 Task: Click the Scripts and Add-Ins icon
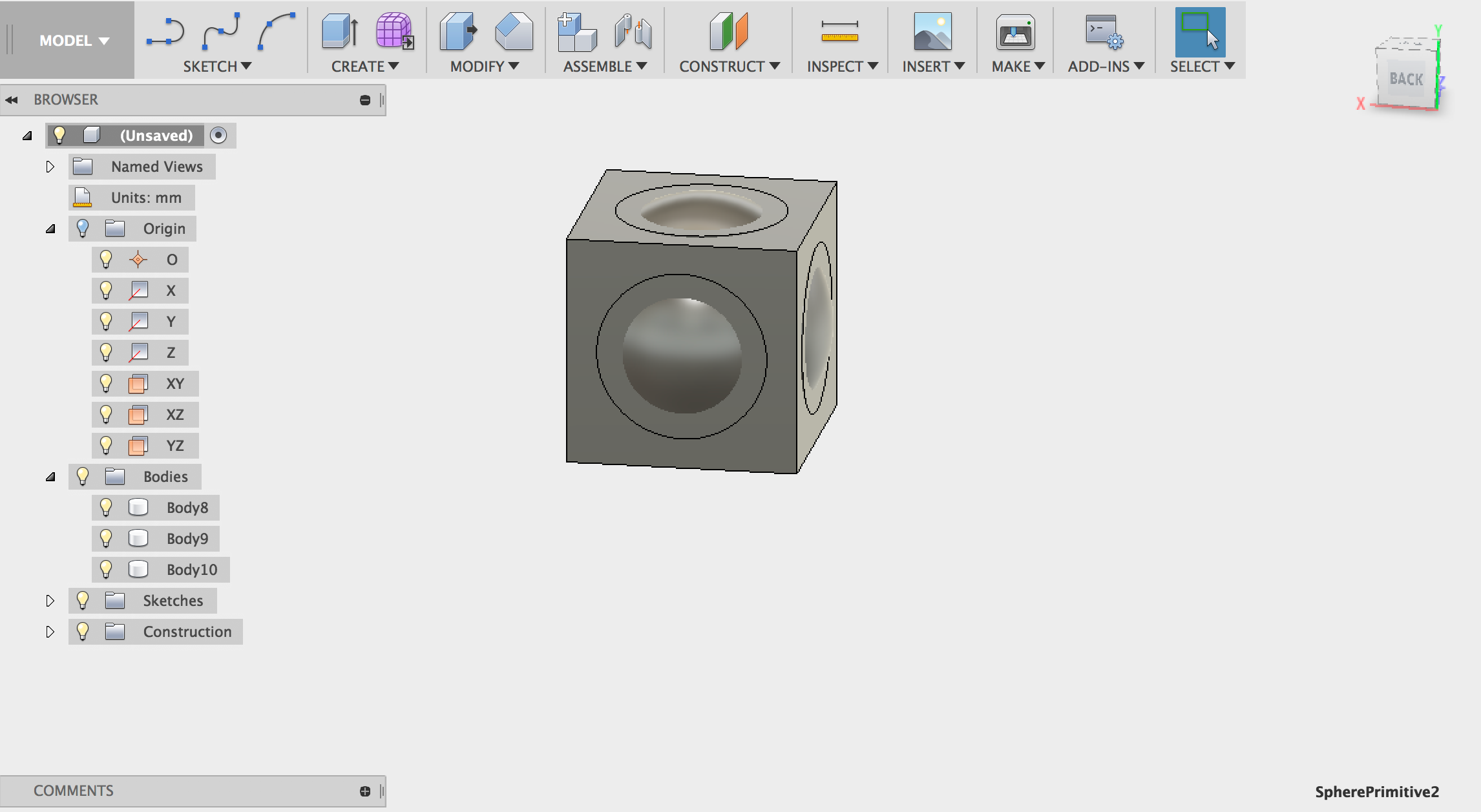tap(1104, 31)
